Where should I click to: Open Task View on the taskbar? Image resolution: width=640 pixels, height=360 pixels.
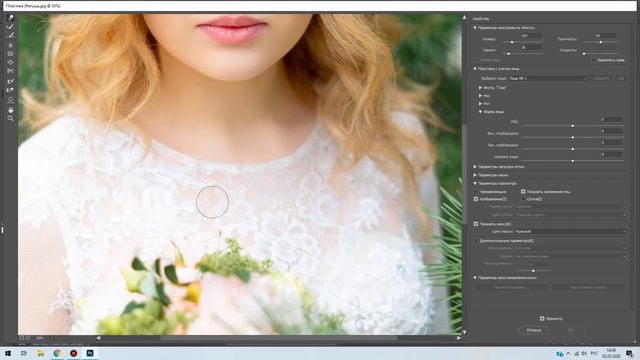pyautogui.click(x=24, y=353)
